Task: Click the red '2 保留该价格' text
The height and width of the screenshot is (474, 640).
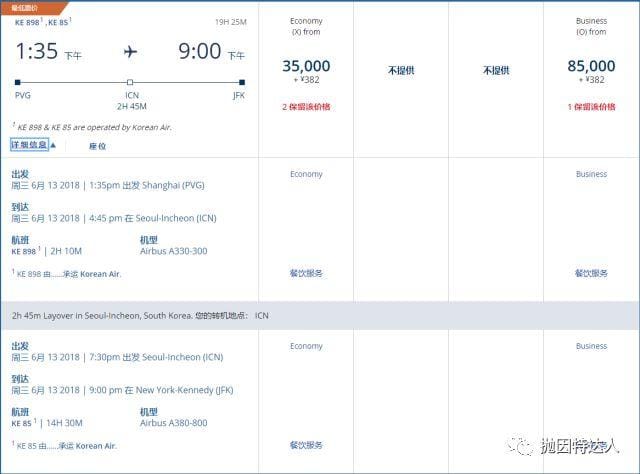Action: tap(306, 107)
